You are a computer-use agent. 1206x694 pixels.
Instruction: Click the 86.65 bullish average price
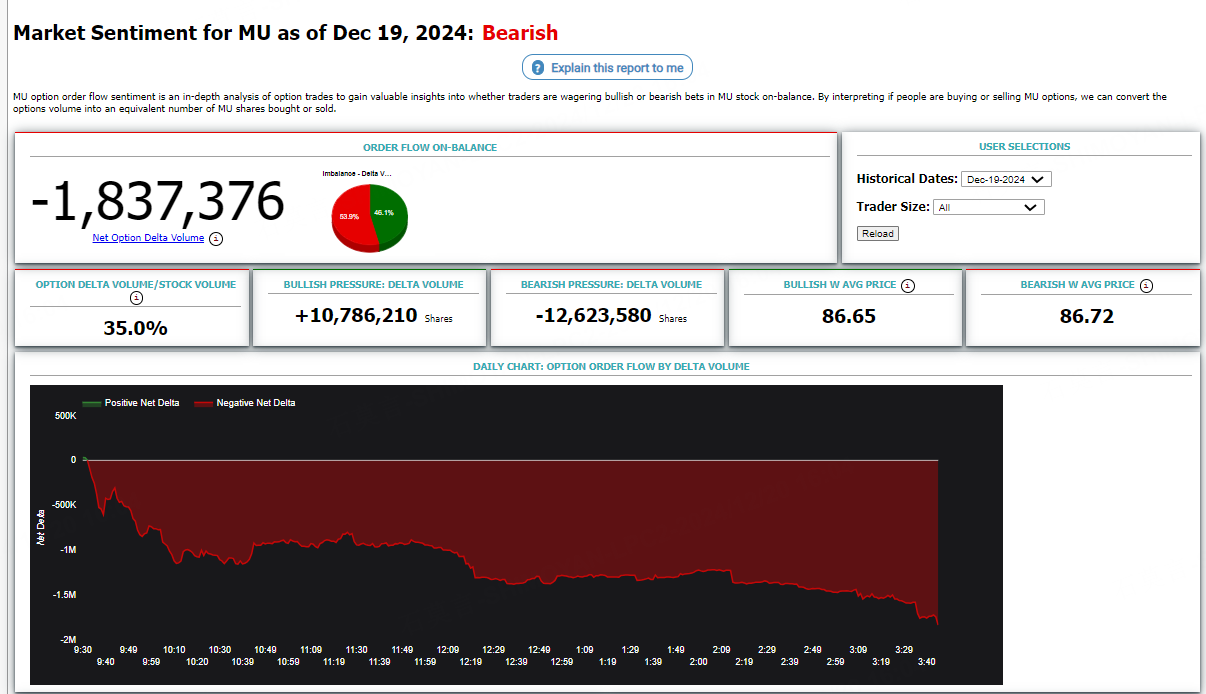tap(848, 317)
